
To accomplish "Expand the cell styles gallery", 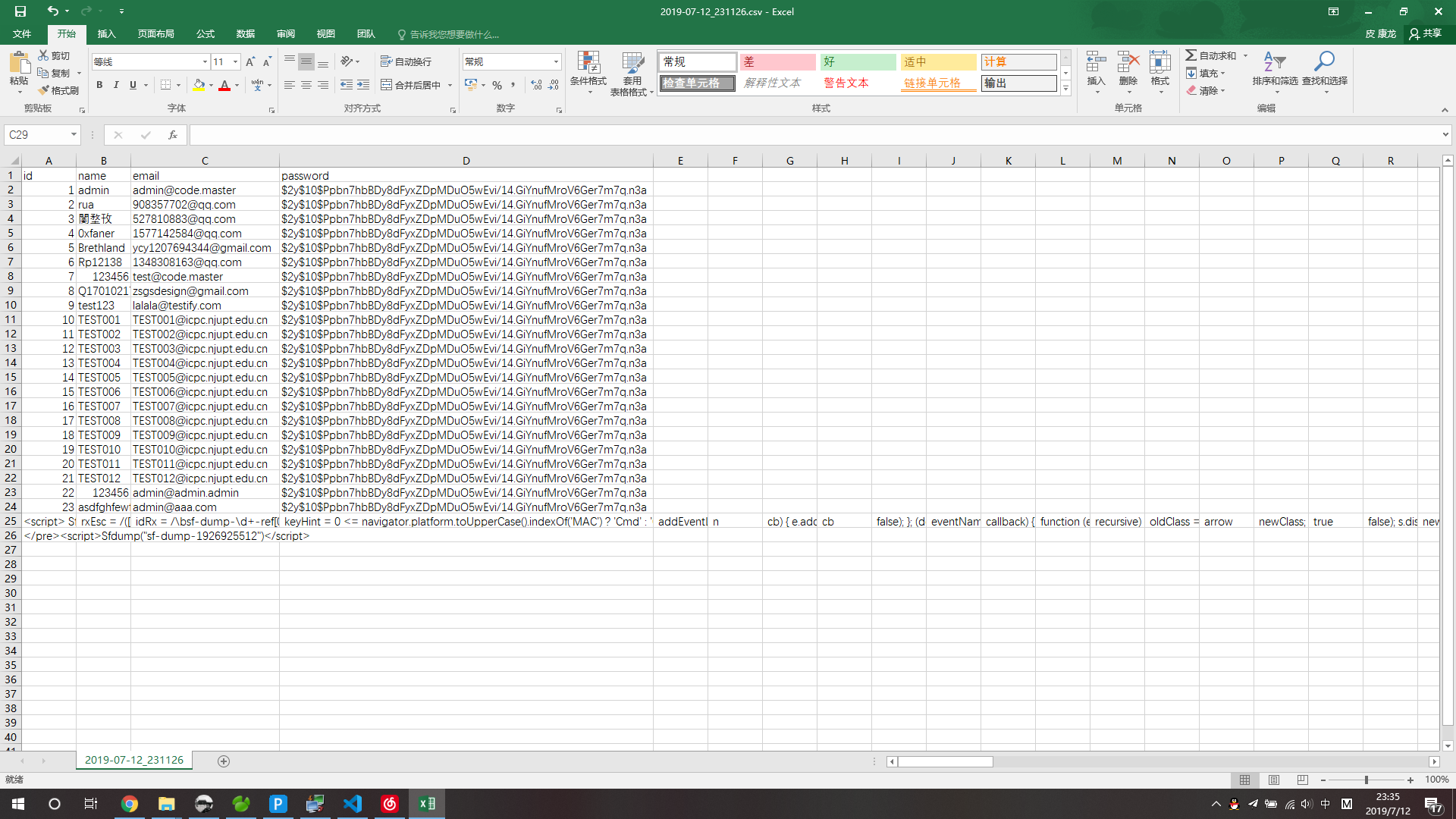I will [x=1065, y=89].
